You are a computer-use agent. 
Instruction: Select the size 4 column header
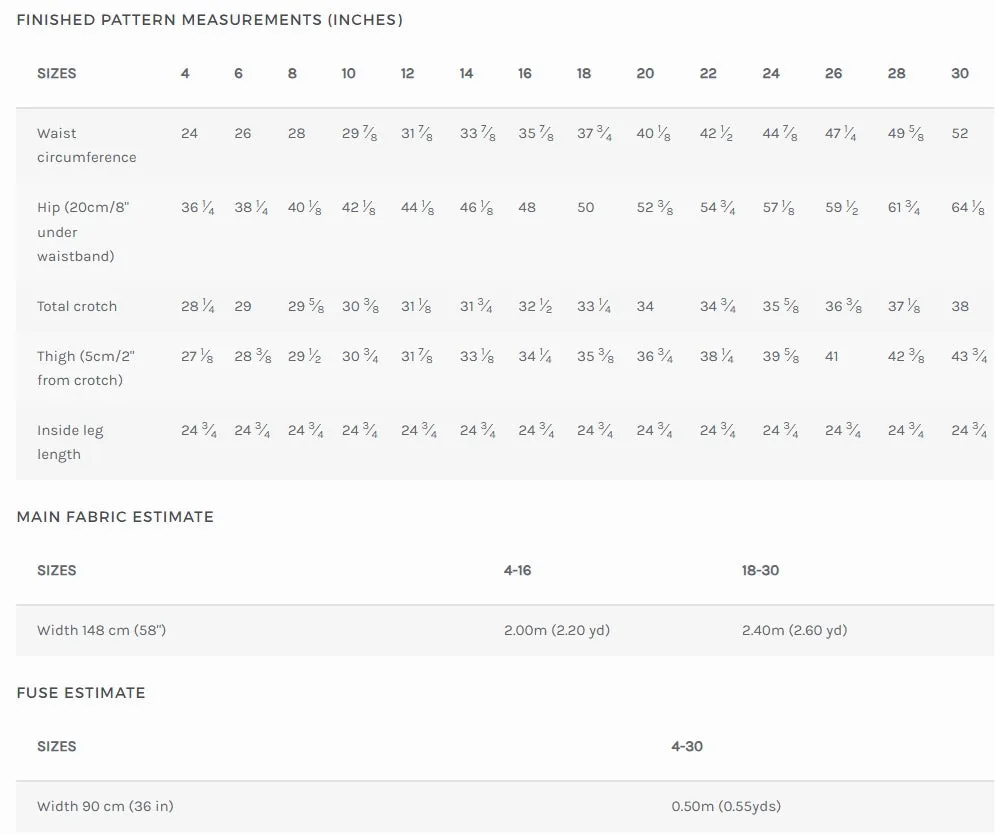click(x=185, y=74)
